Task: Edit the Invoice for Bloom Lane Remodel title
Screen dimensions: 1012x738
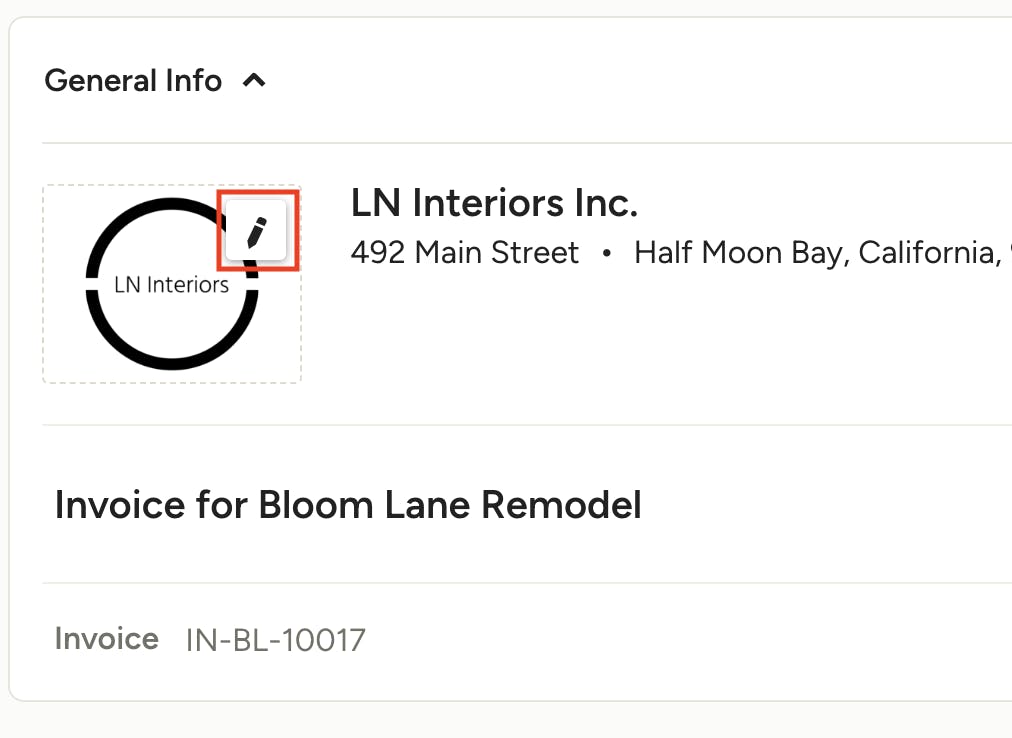Action: tap(348, 505)
